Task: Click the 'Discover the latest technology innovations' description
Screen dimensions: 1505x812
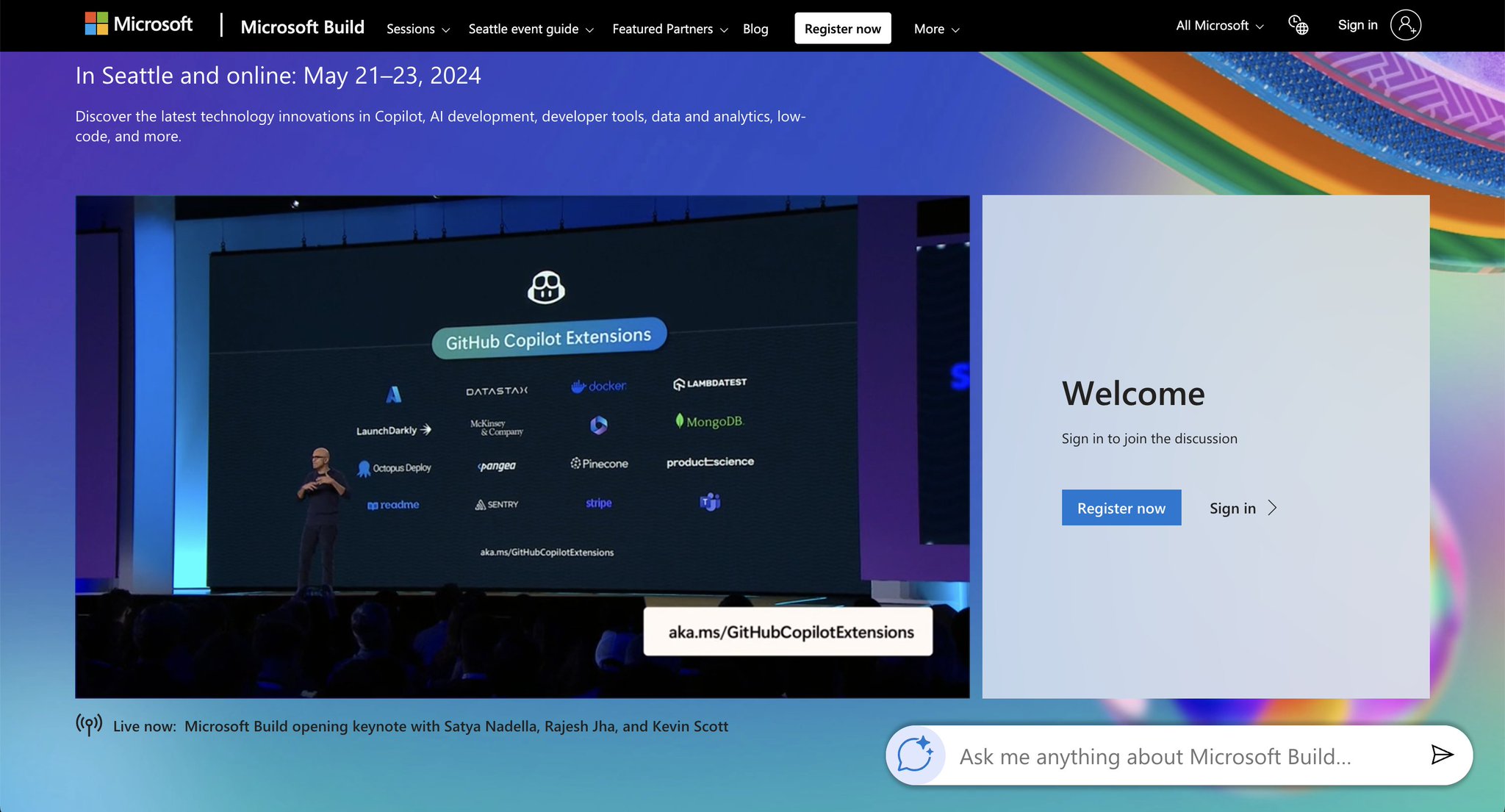Action: tap(441, 126)
